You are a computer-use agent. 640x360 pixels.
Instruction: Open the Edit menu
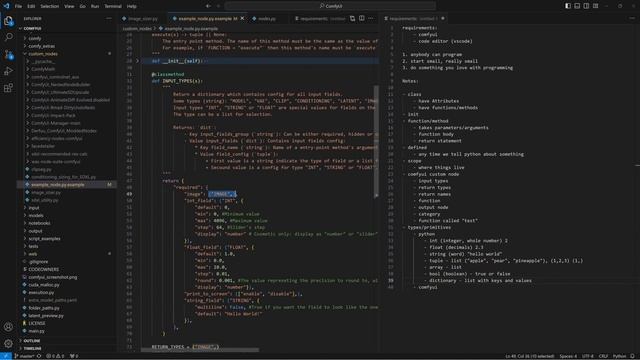pyautogui.click(x=31, y=6)
